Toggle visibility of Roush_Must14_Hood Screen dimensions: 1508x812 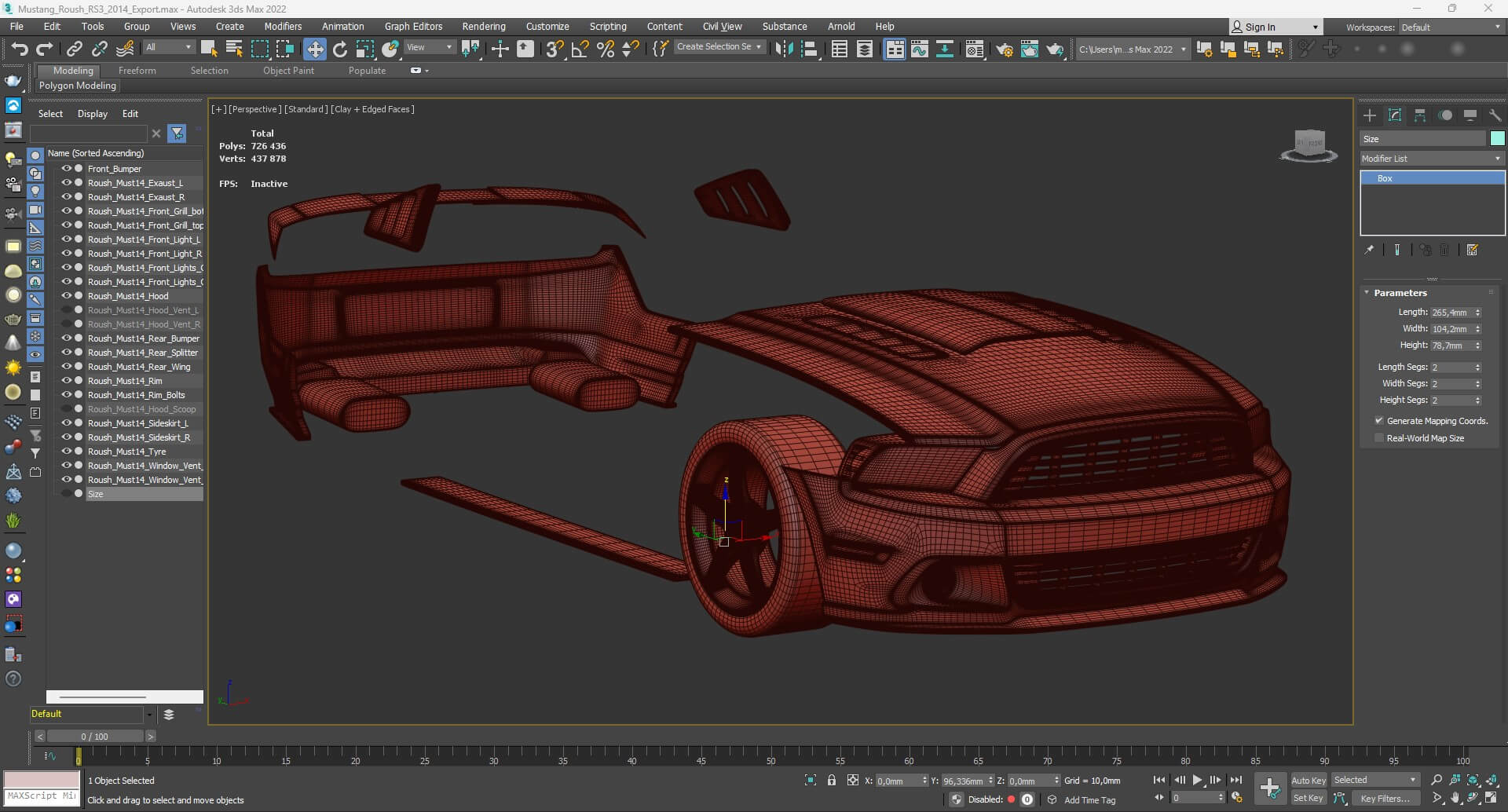click(67, 295)
